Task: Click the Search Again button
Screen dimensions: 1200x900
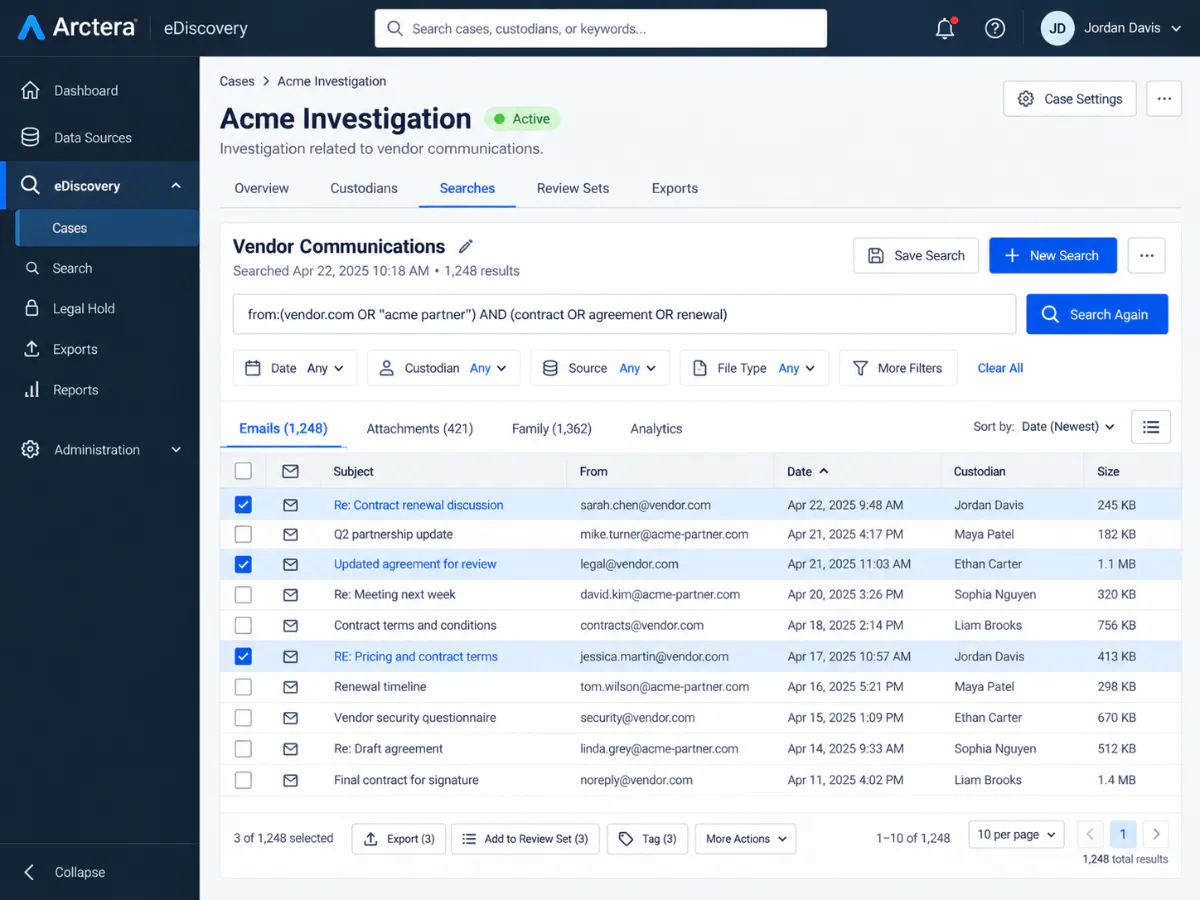Action: point(1097,314)
